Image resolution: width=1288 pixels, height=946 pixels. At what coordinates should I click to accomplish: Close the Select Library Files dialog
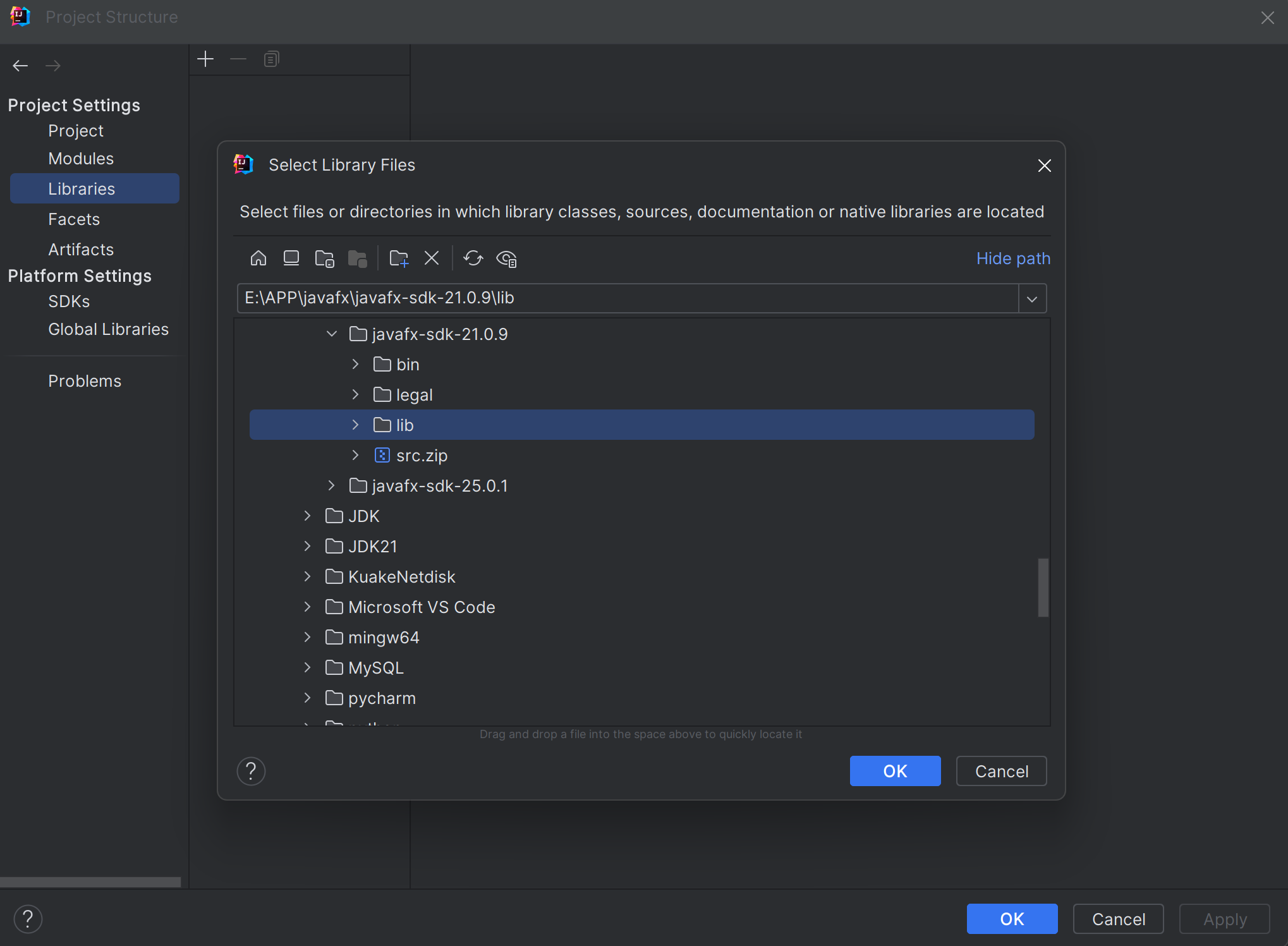1044,166
